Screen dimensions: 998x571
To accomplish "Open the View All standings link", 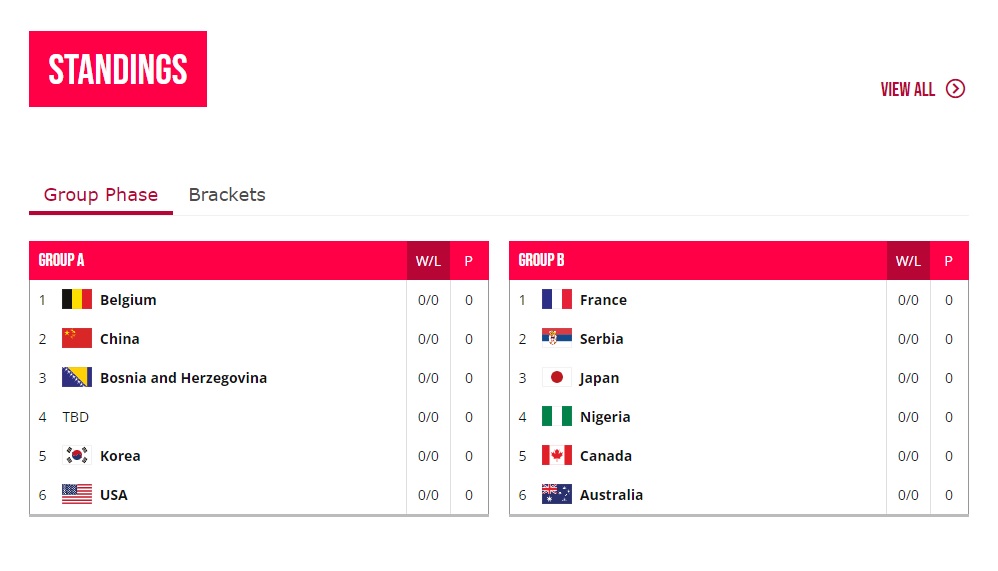I will pyautogui.click(x=908, y=89).
